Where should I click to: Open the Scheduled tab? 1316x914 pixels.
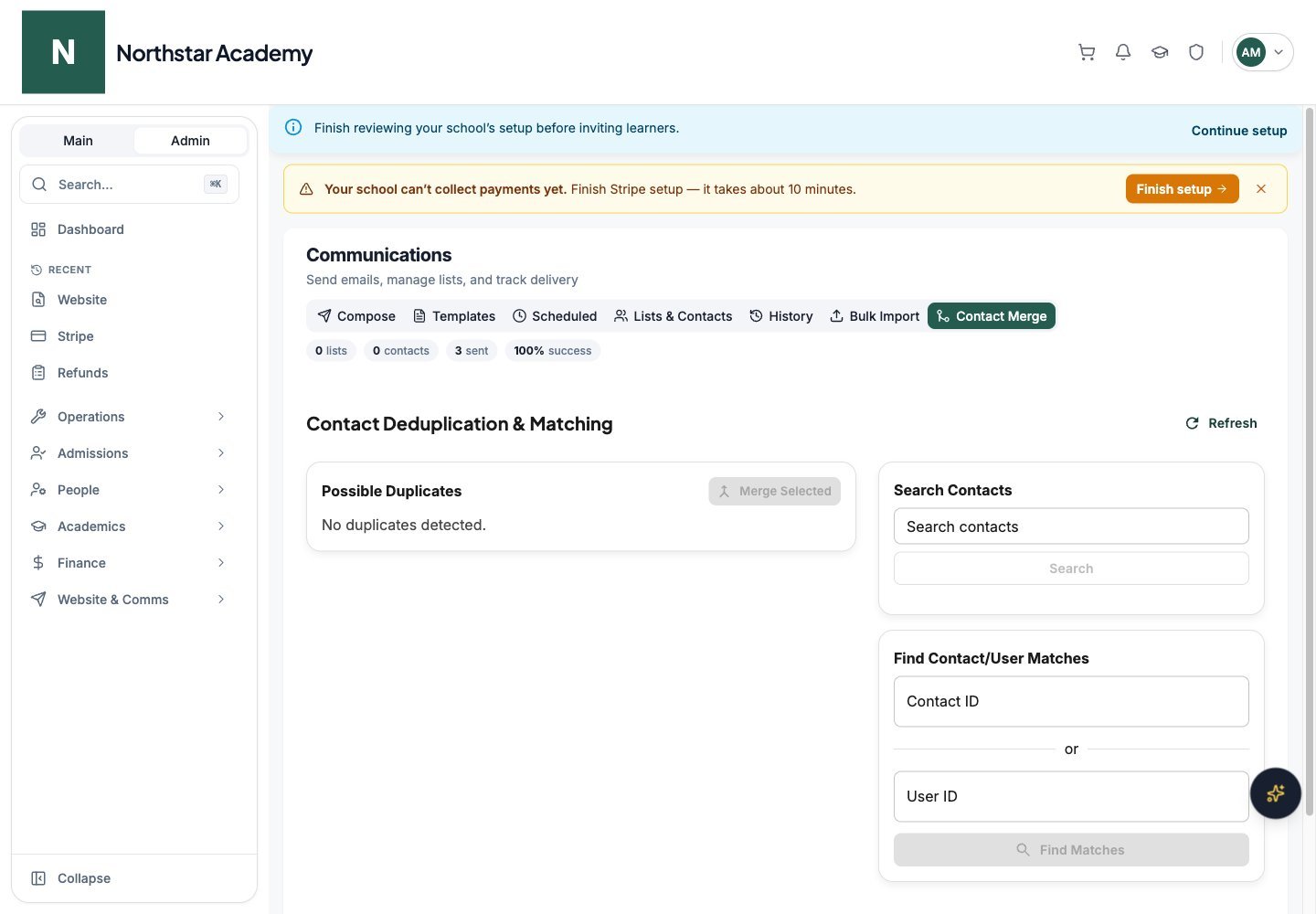pyautogui.click(x=555, y=316)
